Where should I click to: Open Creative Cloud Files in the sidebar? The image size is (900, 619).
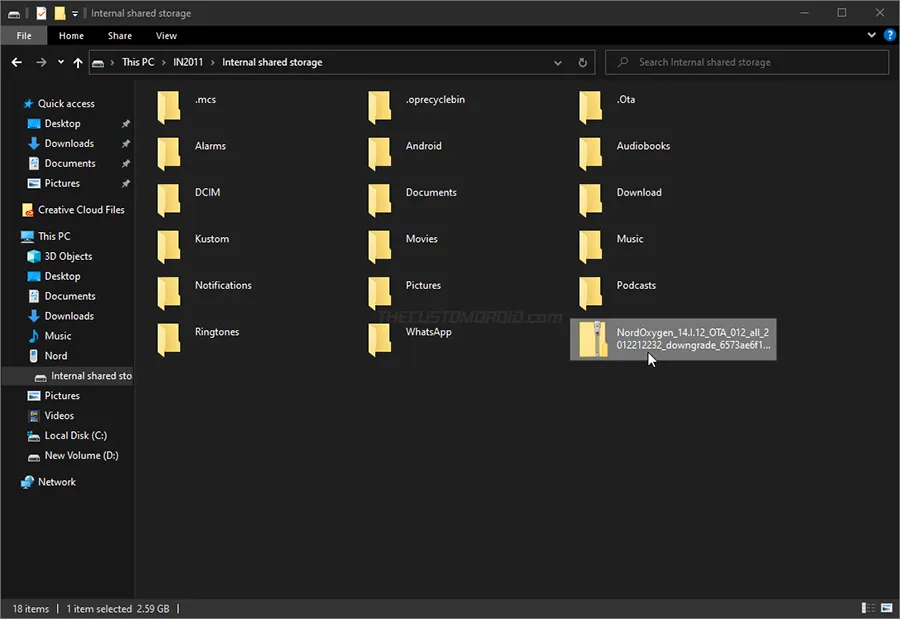click(x=80, y=210)
